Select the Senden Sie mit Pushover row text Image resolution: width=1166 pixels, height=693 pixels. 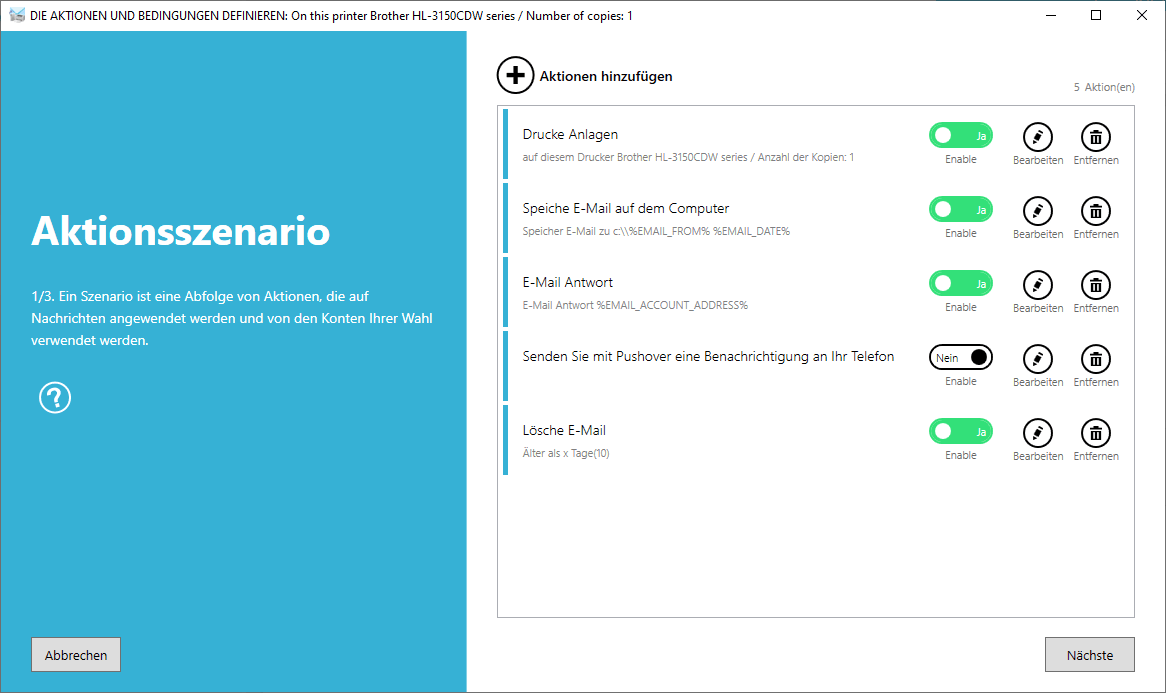pos(708,356)
